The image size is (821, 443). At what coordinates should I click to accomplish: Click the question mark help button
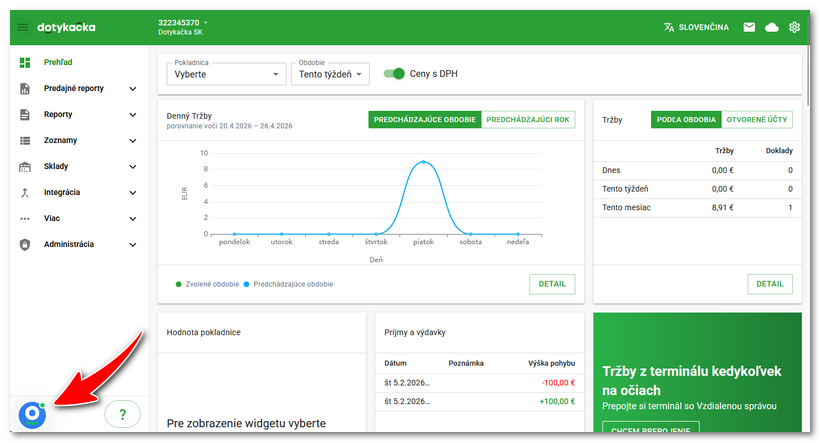click(x=122, y=413)
